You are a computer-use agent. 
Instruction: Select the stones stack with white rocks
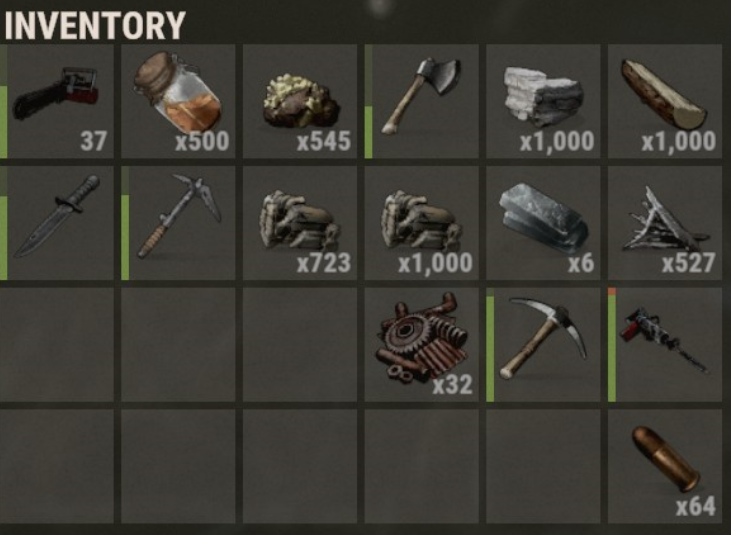coord(543,101)
